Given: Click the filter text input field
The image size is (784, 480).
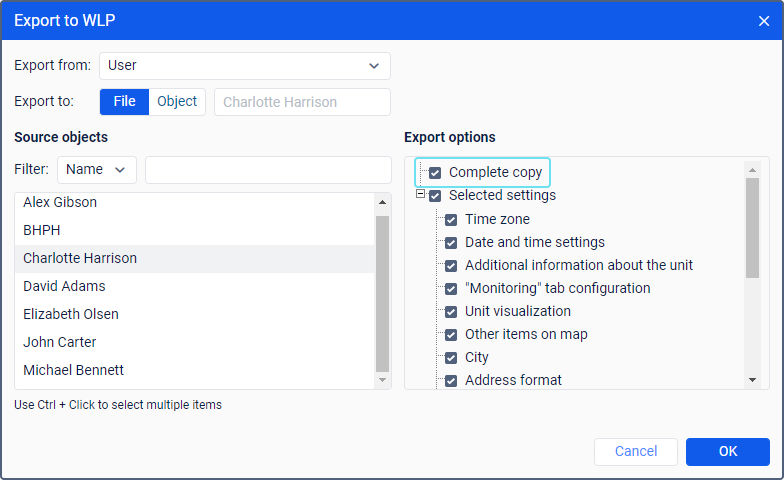Looking at the screenshot, I should click(x=268, y=170).
